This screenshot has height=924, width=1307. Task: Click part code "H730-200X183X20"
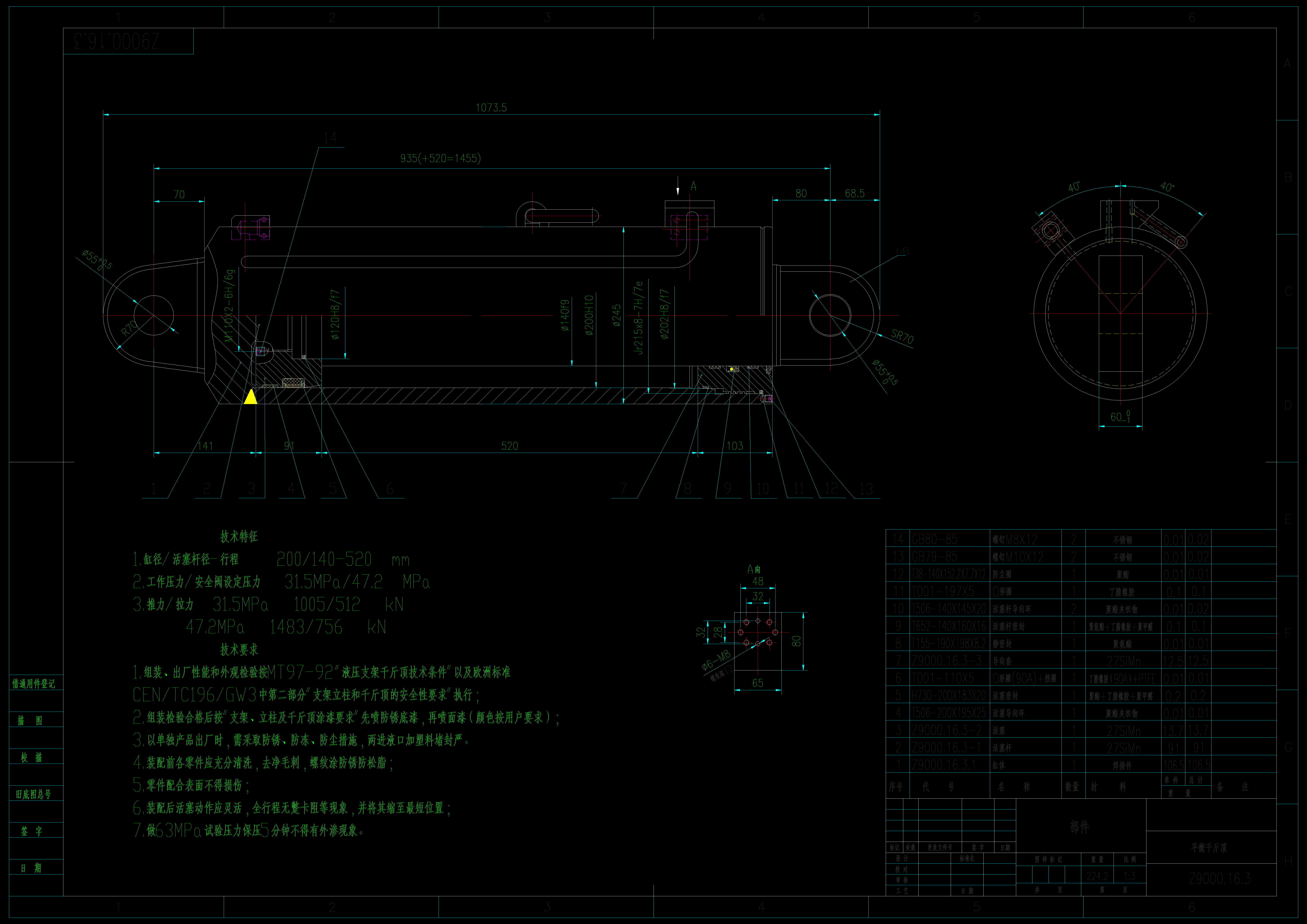pyautogui.click(x=949, y=696)
